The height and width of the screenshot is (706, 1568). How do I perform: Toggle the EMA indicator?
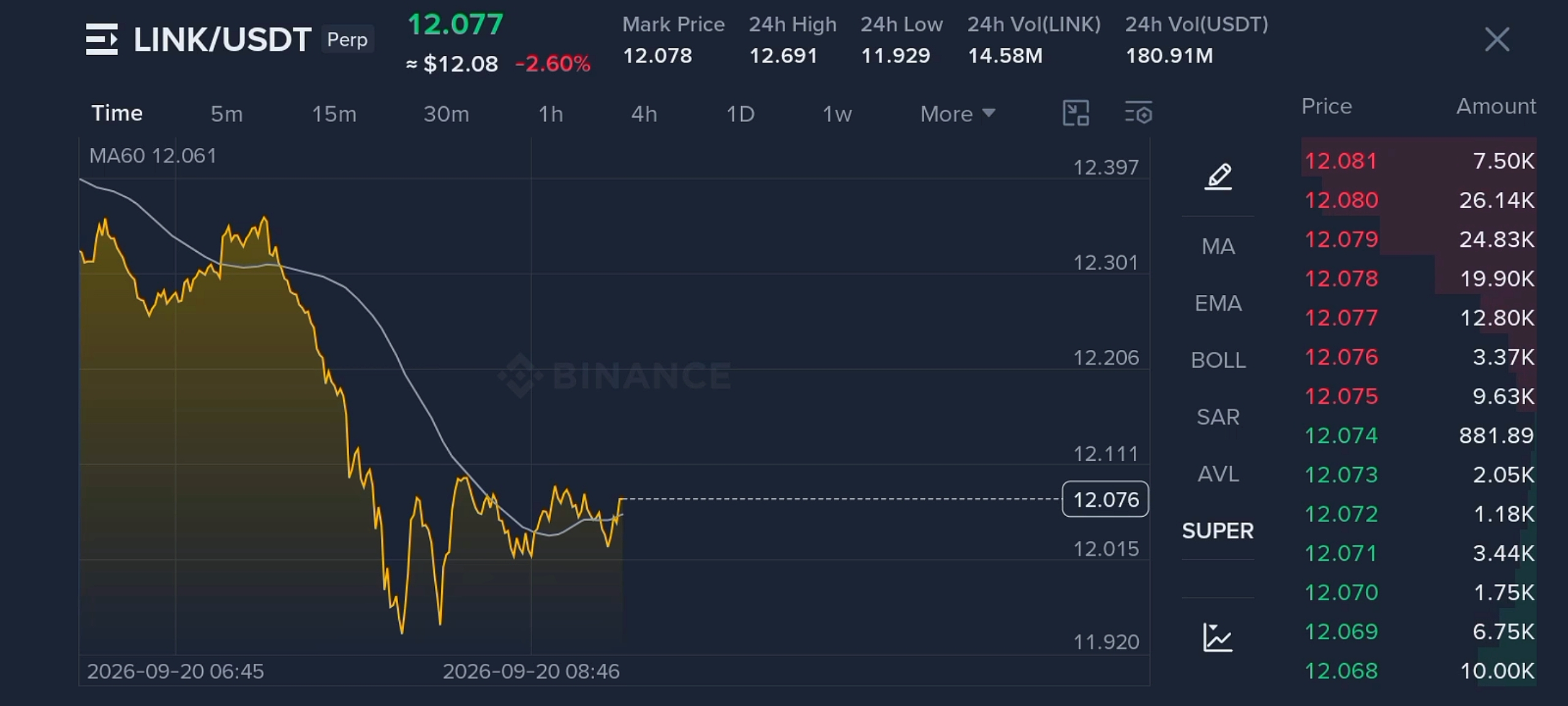1218,303
